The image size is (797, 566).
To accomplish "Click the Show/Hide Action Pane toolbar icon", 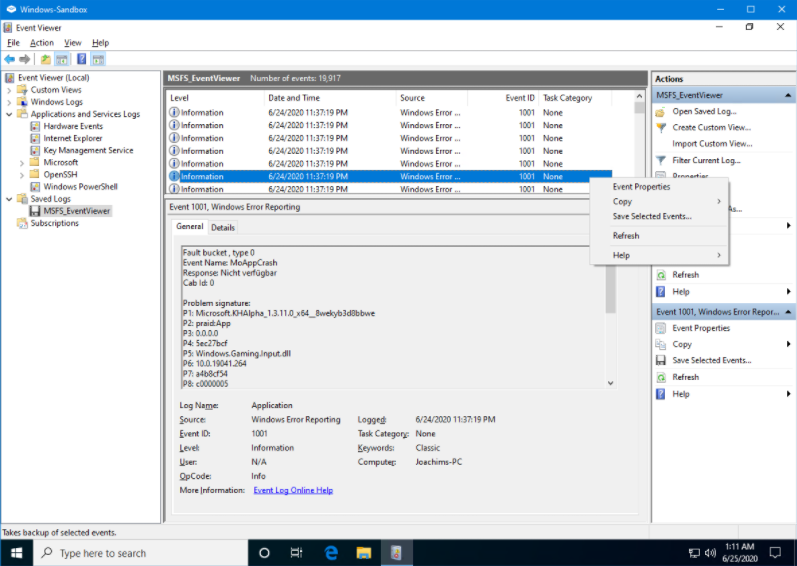I will [x=97, y=59].
